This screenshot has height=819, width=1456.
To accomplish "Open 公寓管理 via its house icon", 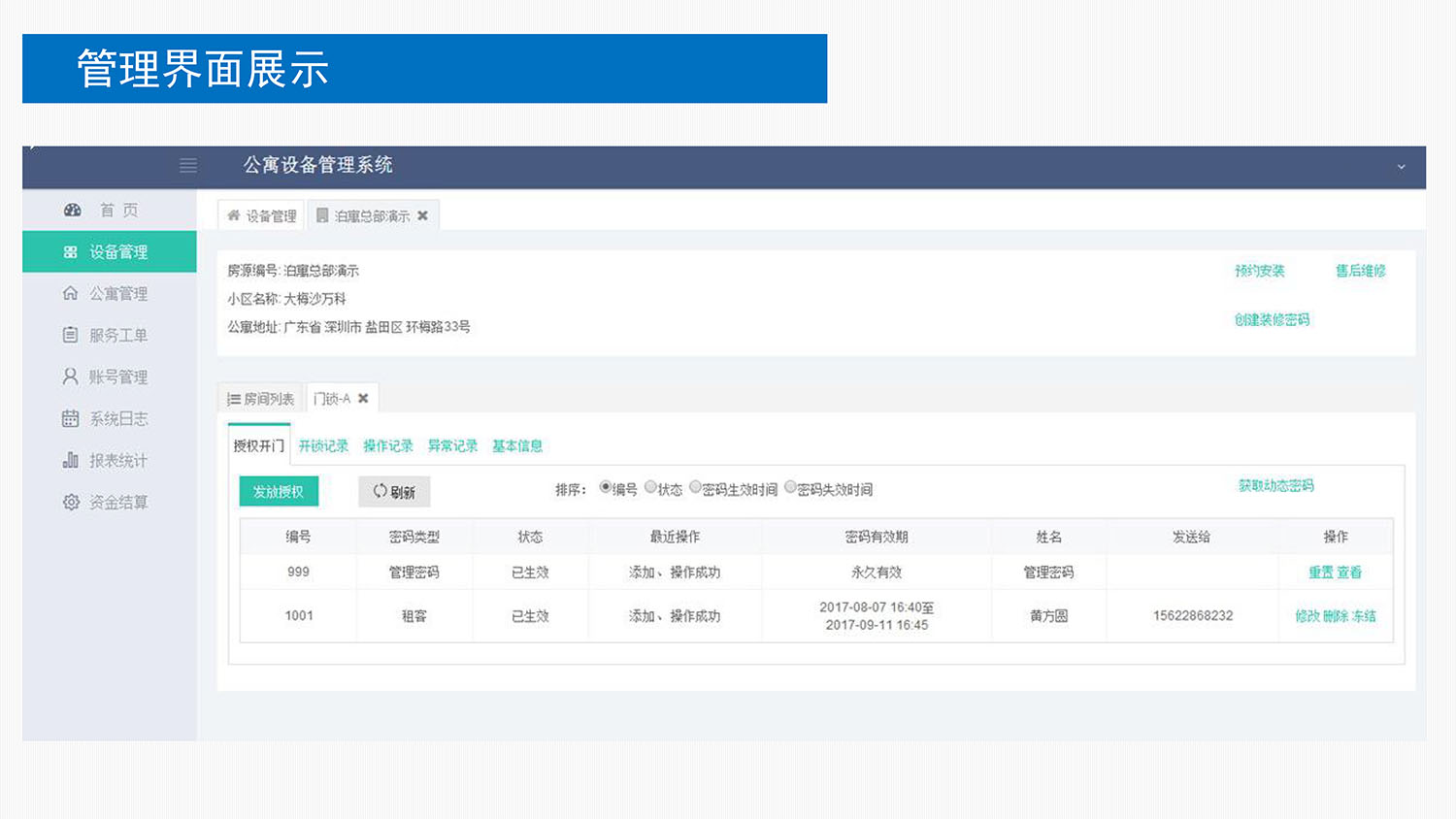I will (x=72, y=293).
